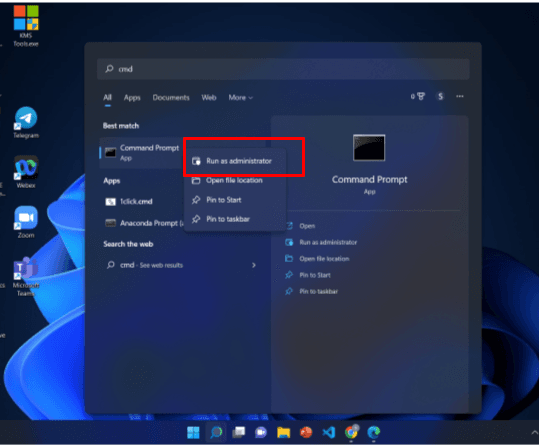
Task: Select the All search filter tab
Action: click(108, 98)
